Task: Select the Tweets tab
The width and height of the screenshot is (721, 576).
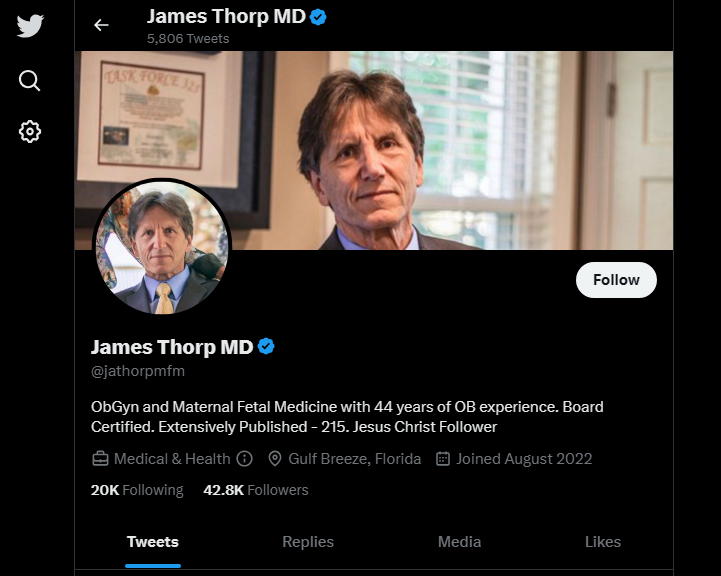Action: 153,542
